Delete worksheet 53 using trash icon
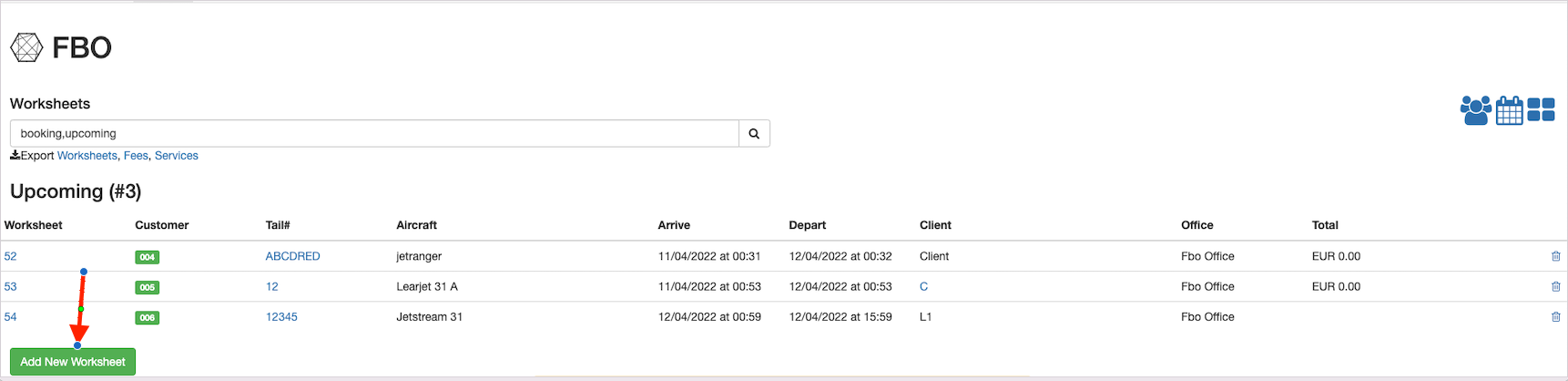 [x=1555, y=286]
